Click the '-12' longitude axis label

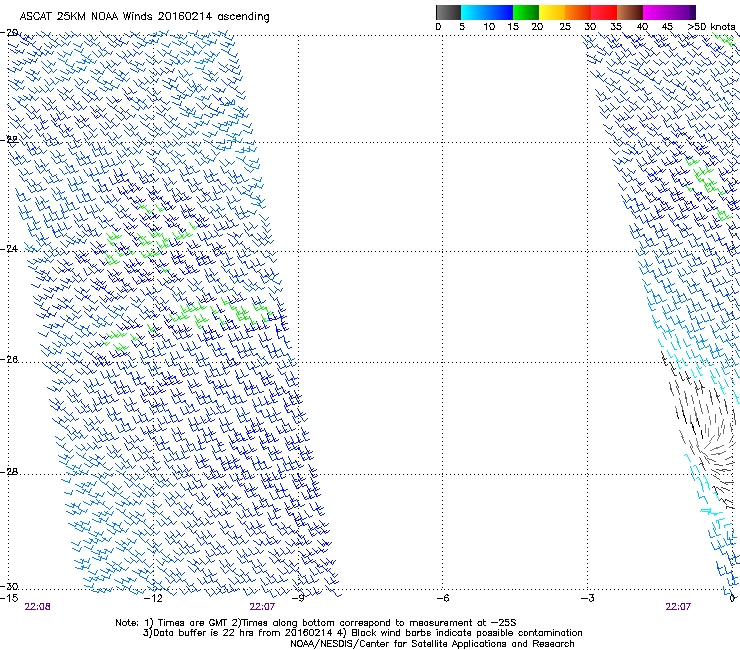coord(153,598)
